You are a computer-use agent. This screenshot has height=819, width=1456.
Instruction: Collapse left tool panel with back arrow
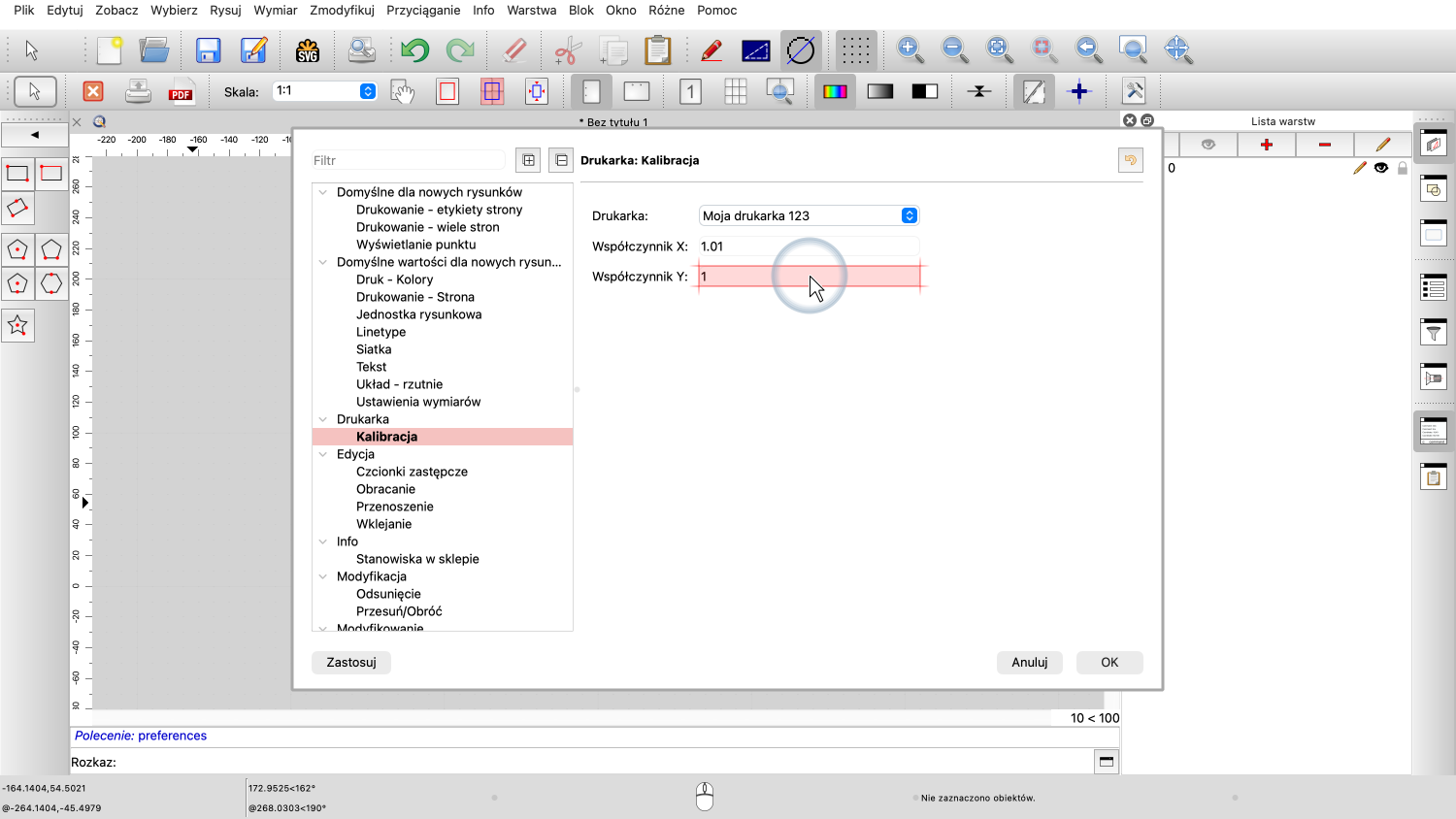[x=34, y=135]
